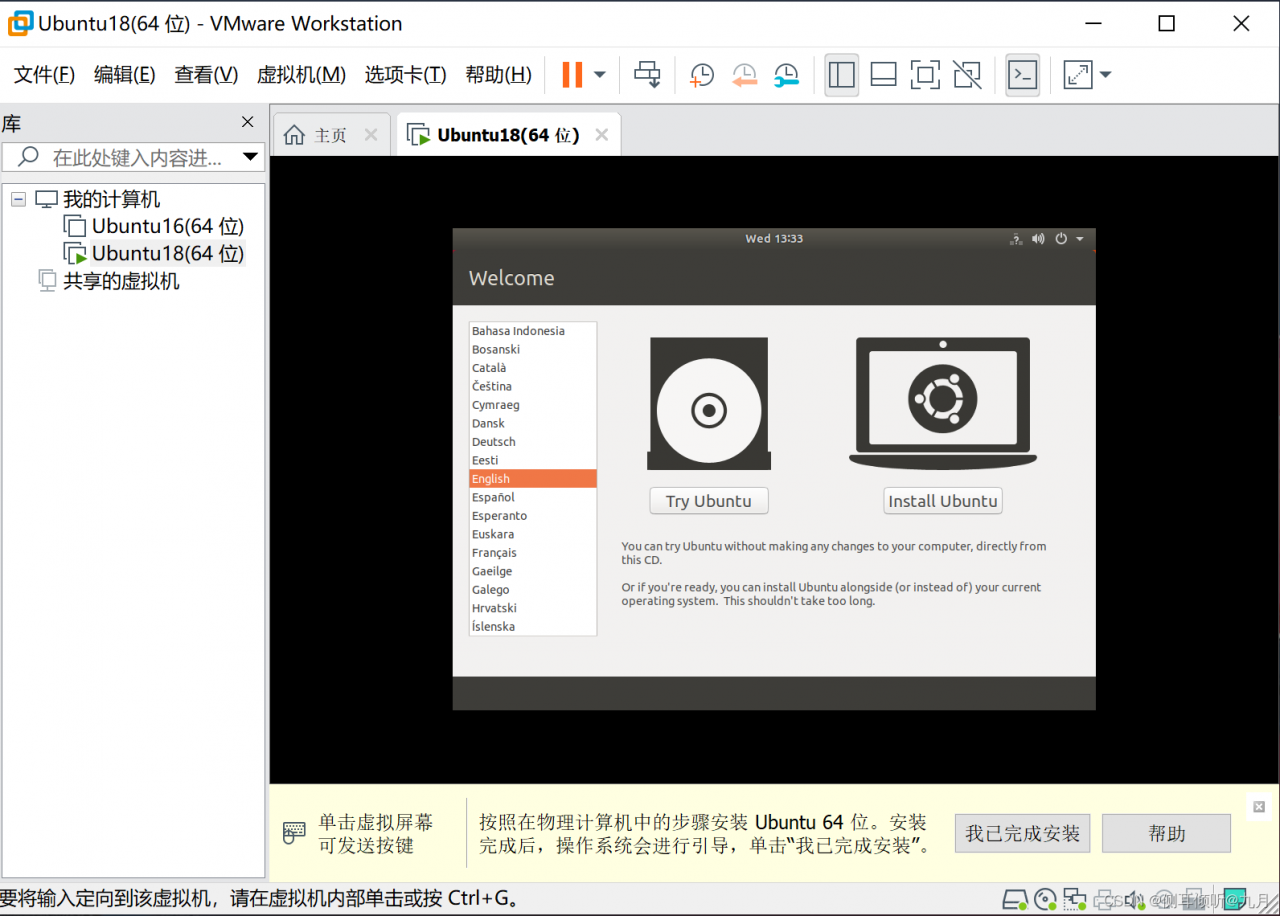Choose Español from the language list
Viewport: 1280px width, 916px height.
533,497
